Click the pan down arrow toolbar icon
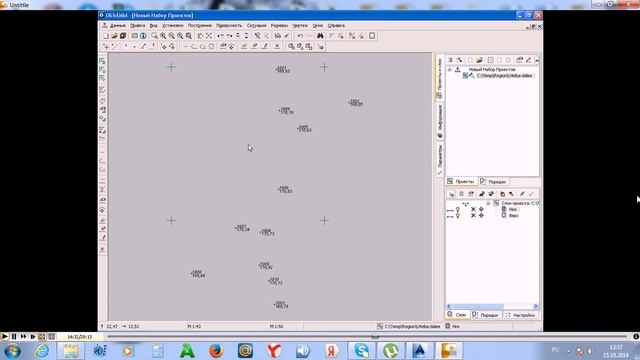This screenshot has width=640, height=360. [246, 36]
